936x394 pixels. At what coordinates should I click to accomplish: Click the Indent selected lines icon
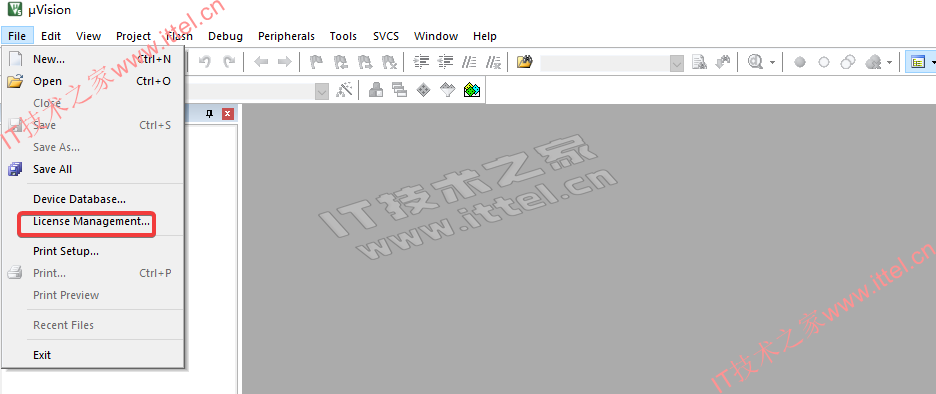pyautogui.click(x=422, y=62)
